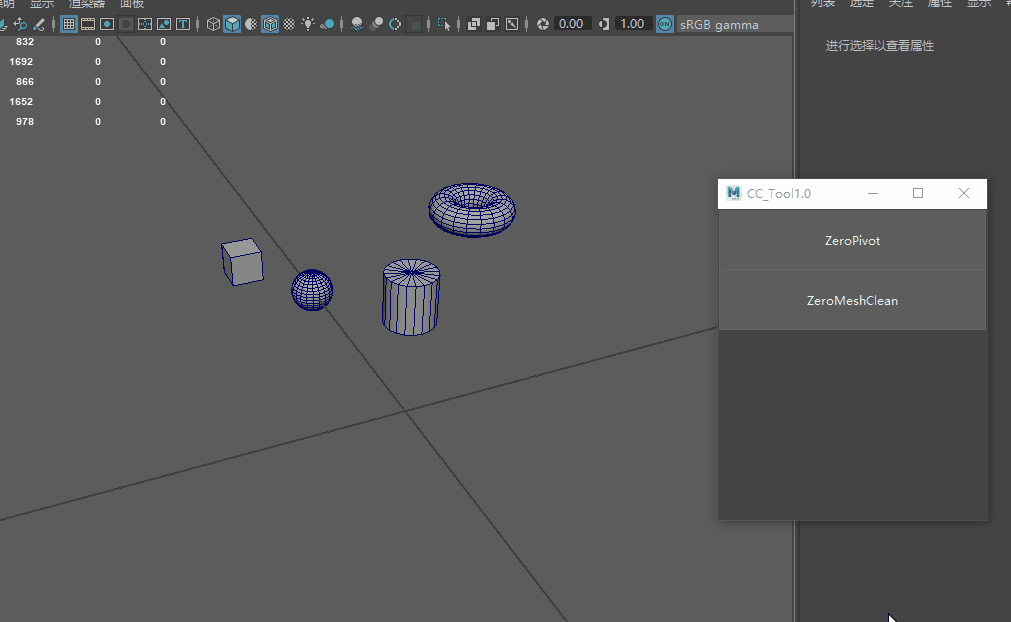Toggle wireframe on shaded icon

270,24
